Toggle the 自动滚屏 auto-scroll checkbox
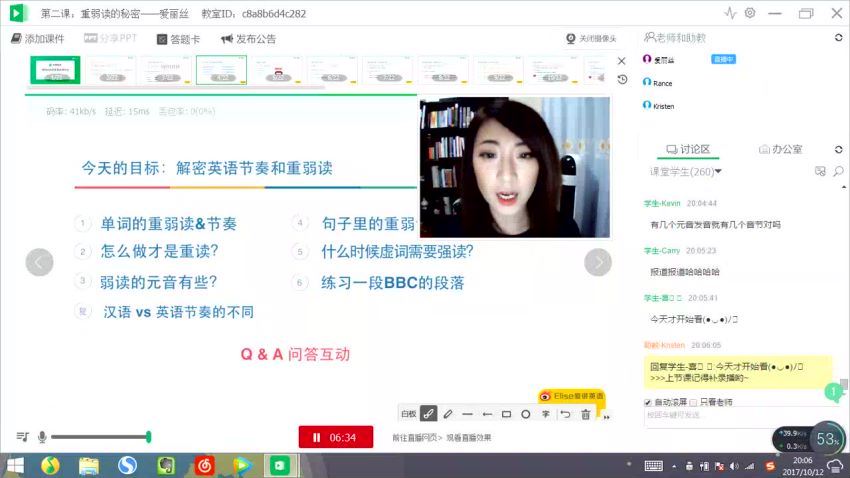 click(x=649, y=402)
